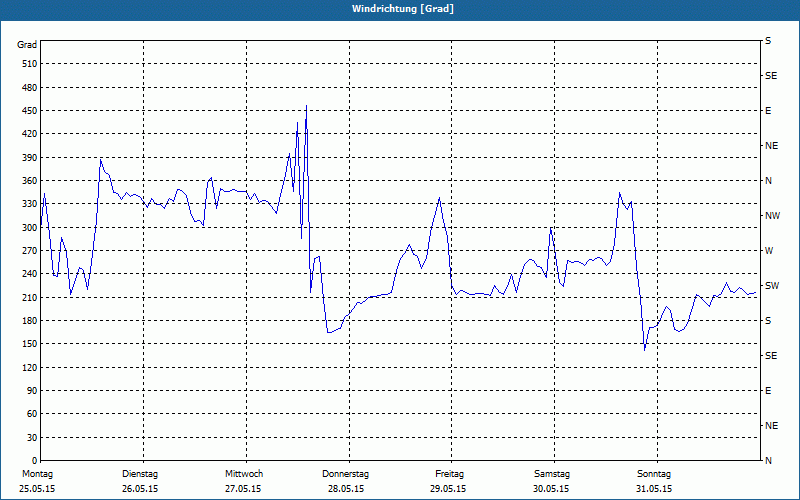Click the 'N' compass label on 360 gridline
Viewport: 800px width, 500px height.
click(768, 181)
